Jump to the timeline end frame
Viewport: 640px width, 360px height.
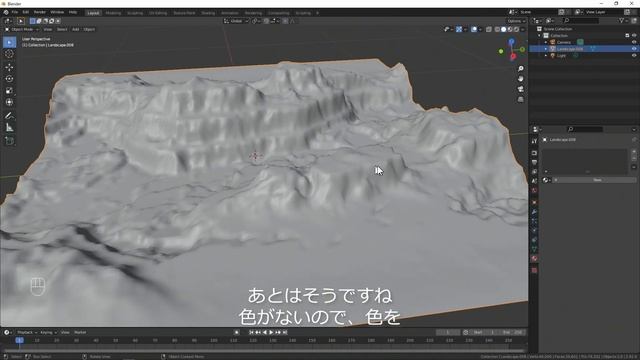point(285,332)
